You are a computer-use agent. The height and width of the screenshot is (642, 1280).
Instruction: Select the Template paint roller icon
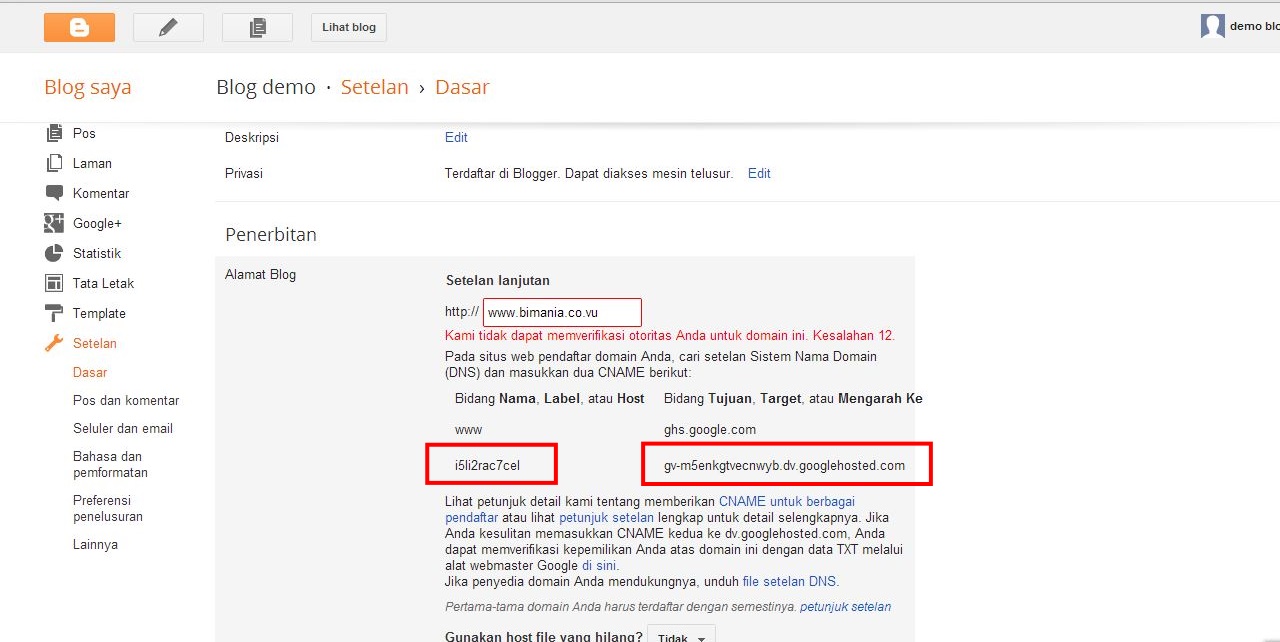pos(54,313)
